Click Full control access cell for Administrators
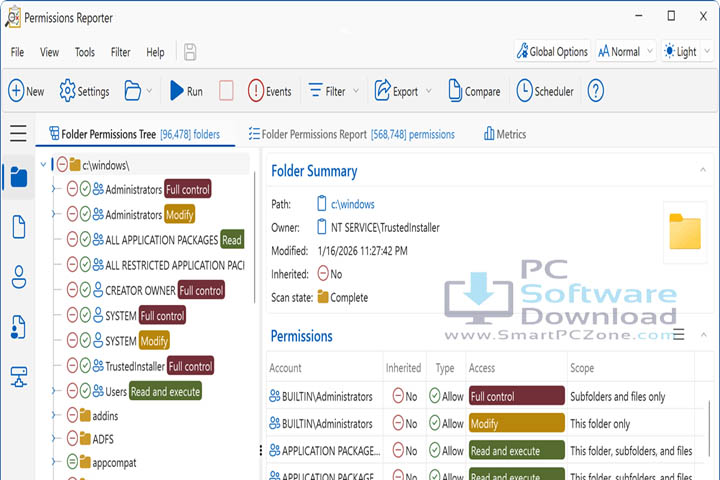 pos(517,395)
